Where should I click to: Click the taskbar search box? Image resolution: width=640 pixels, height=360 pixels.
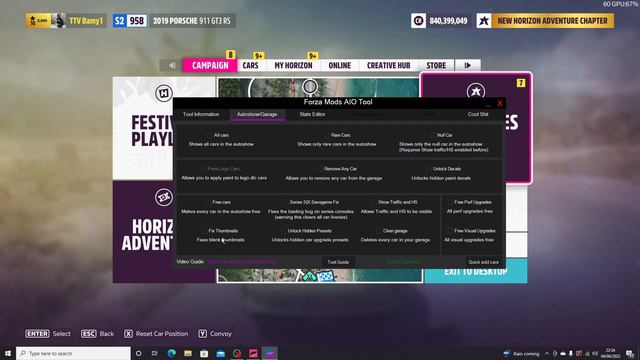tap(73, 353)
